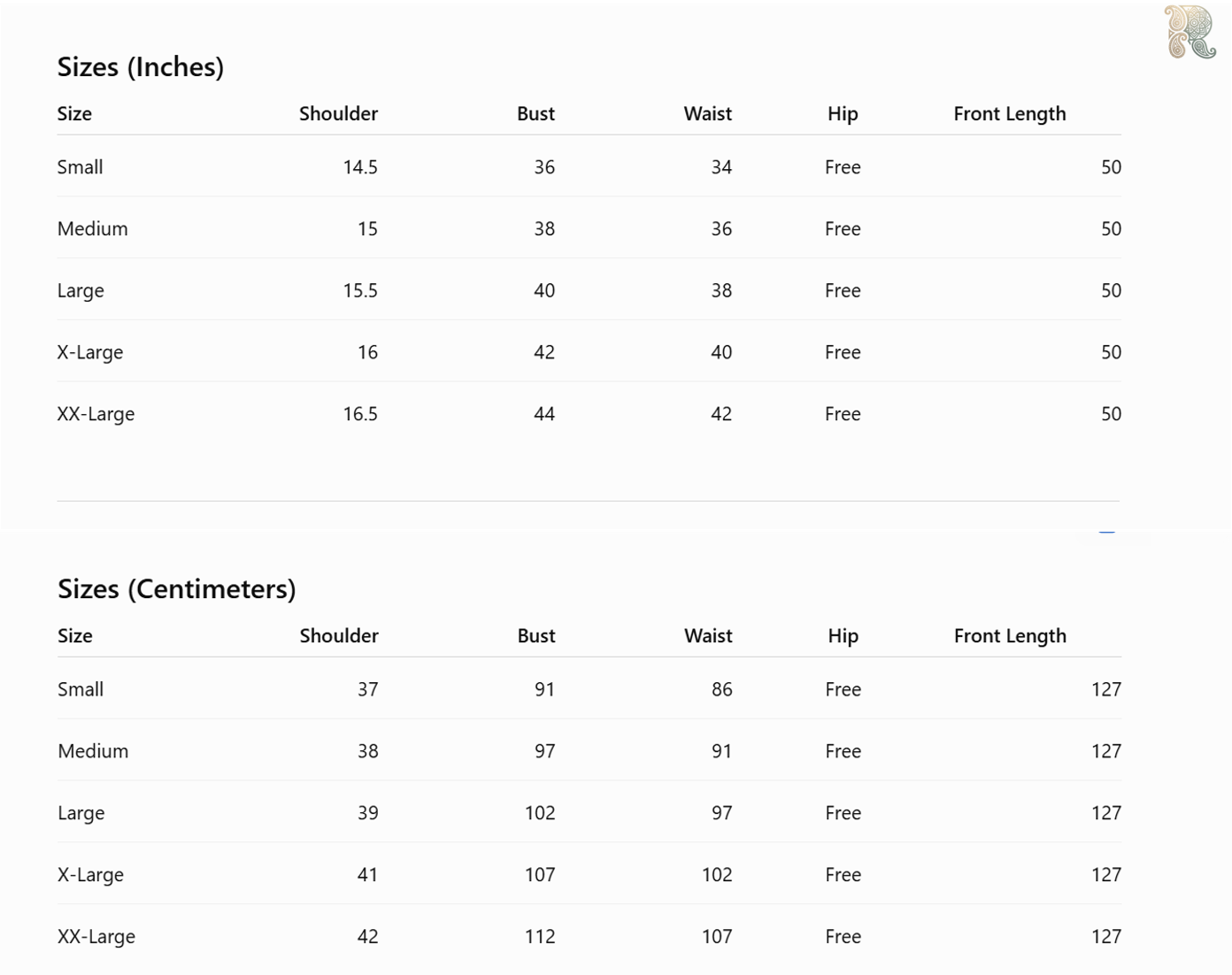Click the 14.5 shoulder value

360,167
